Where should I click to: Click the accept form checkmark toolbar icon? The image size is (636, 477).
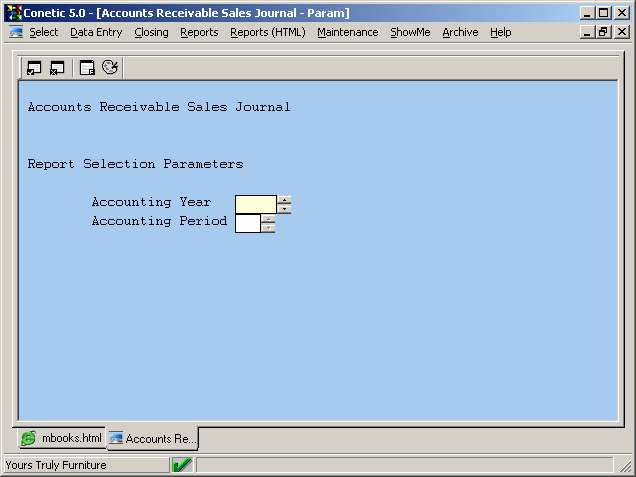(x=34, y=68)
